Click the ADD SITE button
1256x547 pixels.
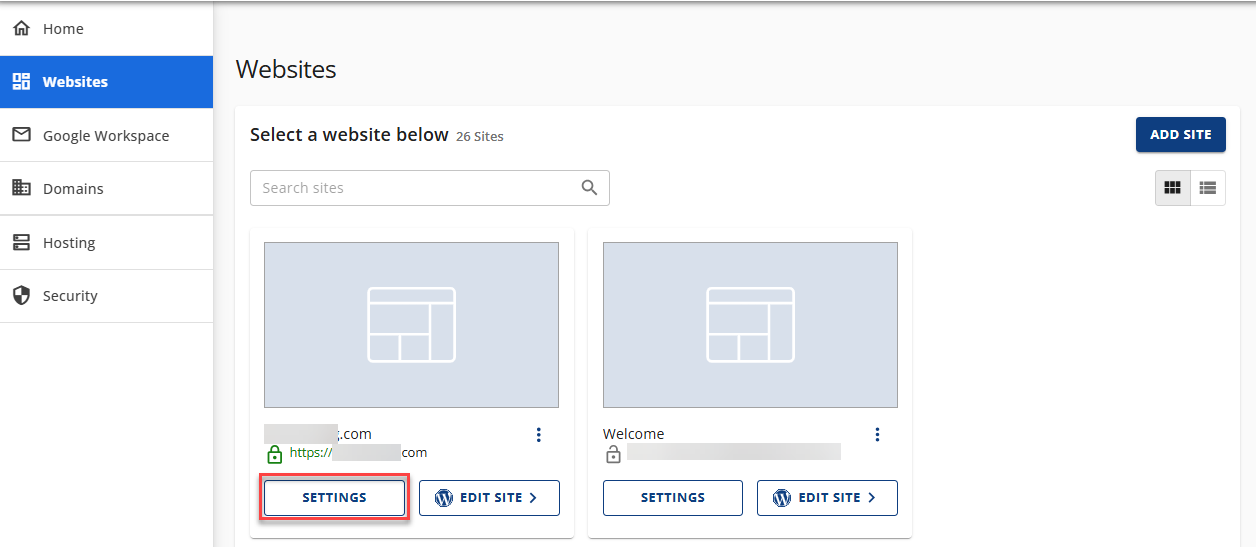coord(1181,135)
